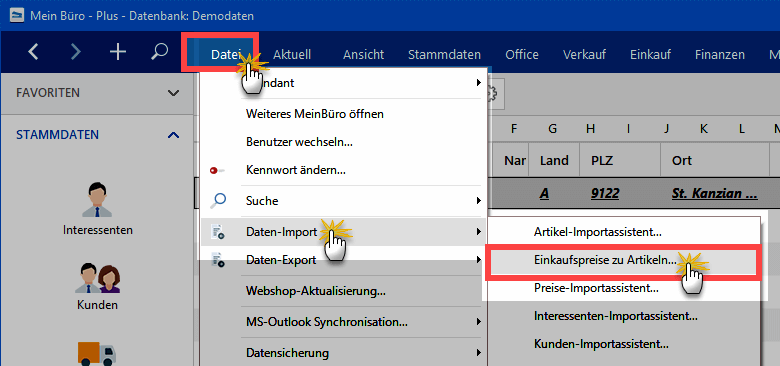
Task: Select Kennwort ändern... entry
Action: pos(344,171)
